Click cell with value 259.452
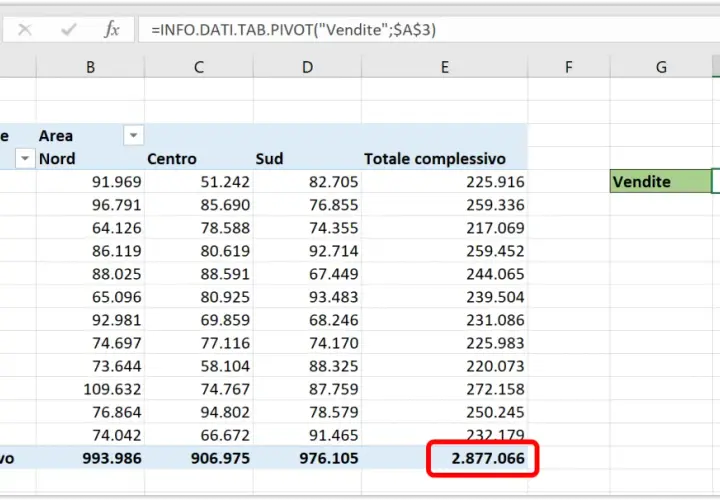 point(444,251)
